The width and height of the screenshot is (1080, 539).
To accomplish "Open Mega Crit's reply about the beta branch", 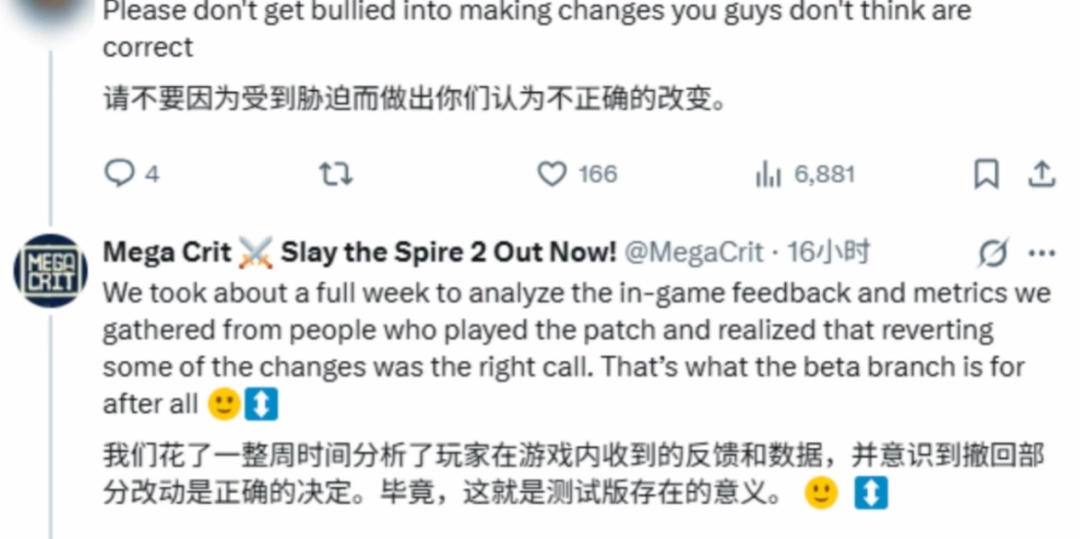I will pyautogui.click(x=577, y=349).
